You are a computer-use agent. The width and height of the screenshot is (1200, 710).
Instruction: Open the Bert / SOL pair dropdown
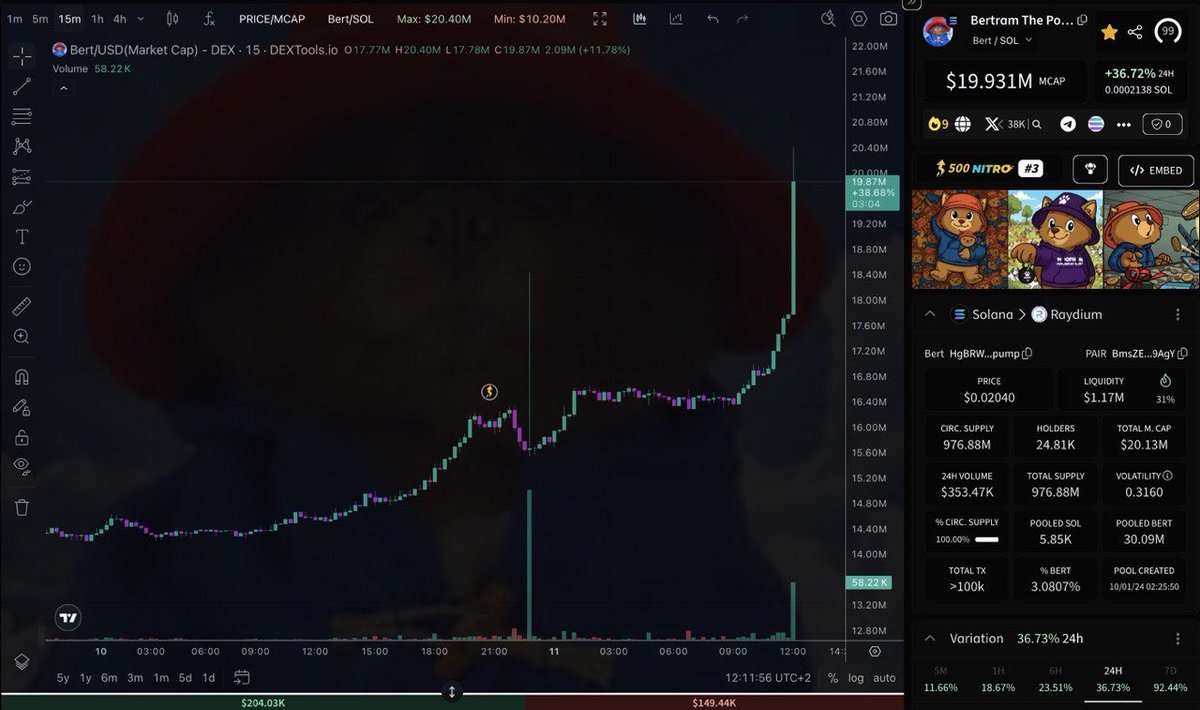coord(1002,40)
